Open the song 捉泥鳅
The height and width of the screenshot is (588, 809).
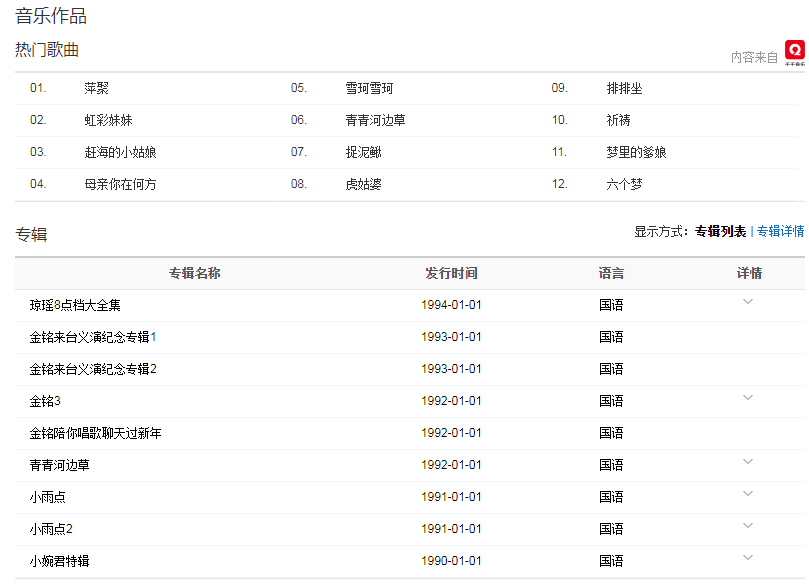[363, 152]
